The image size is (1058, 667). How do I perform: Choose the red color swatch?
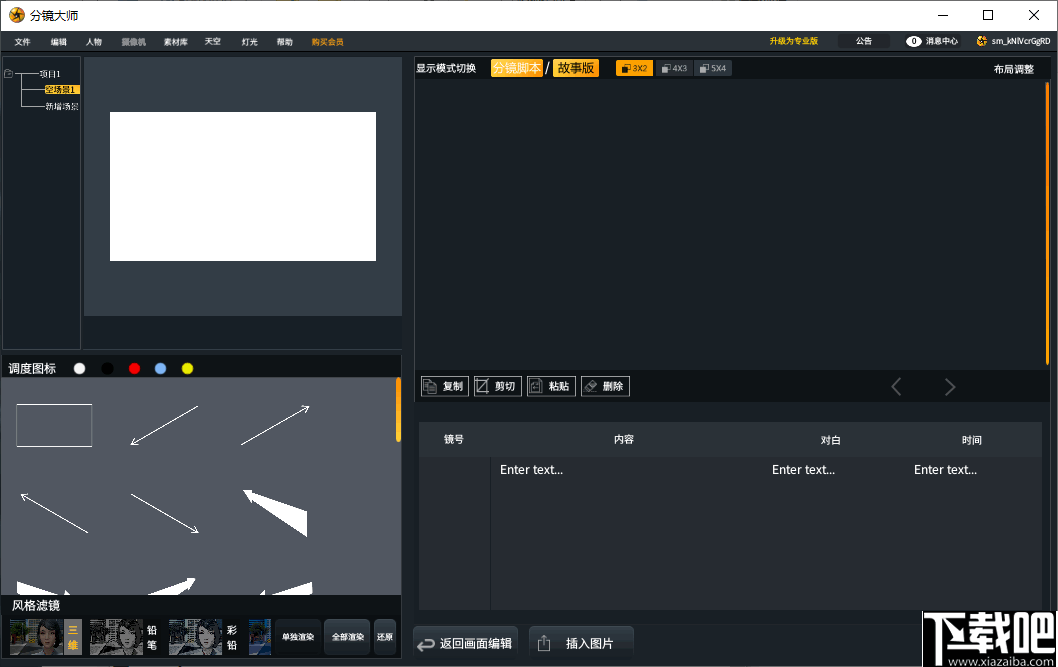[134, 368]
